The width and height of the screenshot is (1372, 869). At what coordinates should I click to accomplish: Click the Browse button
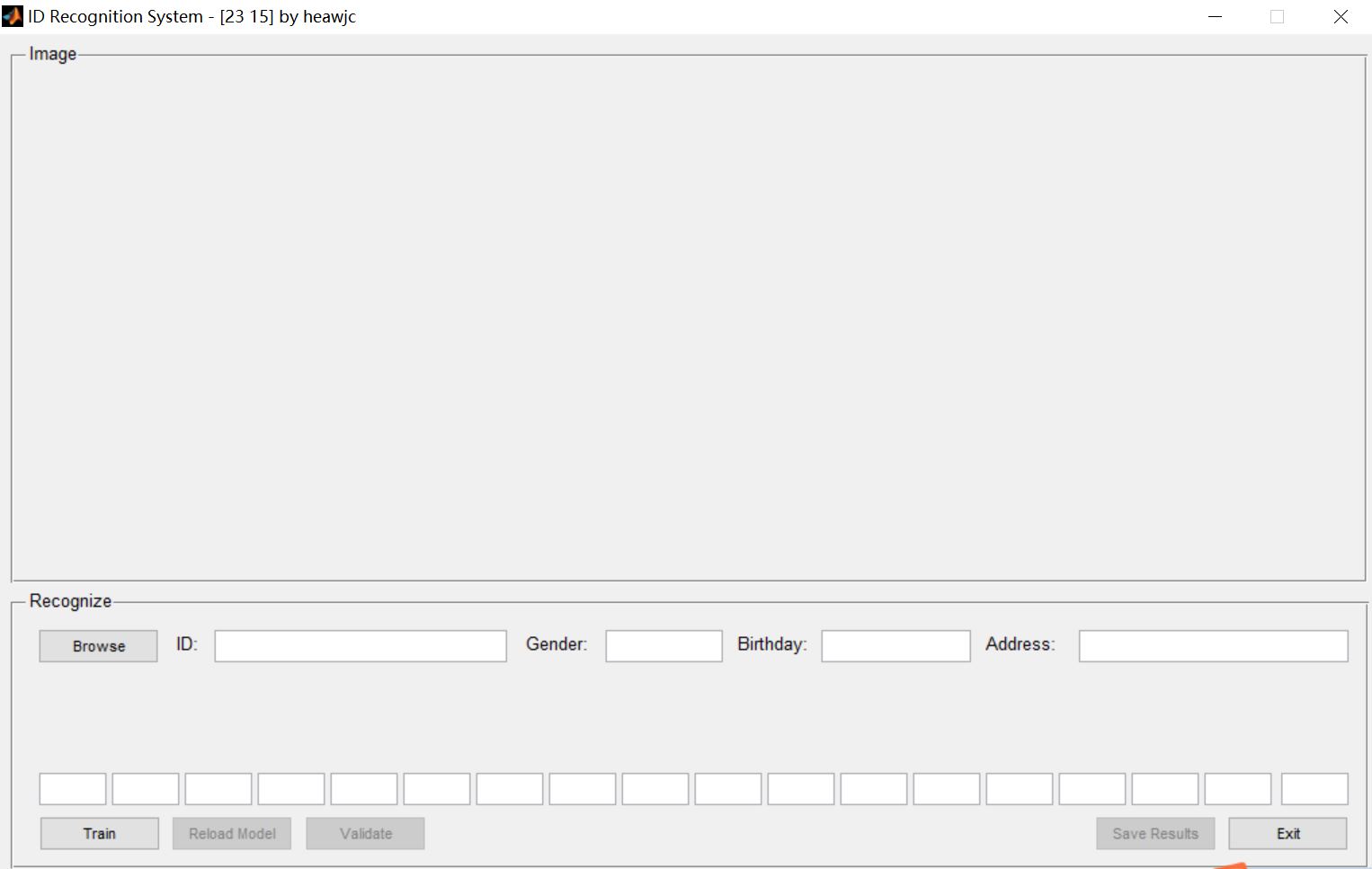point(98,646)
